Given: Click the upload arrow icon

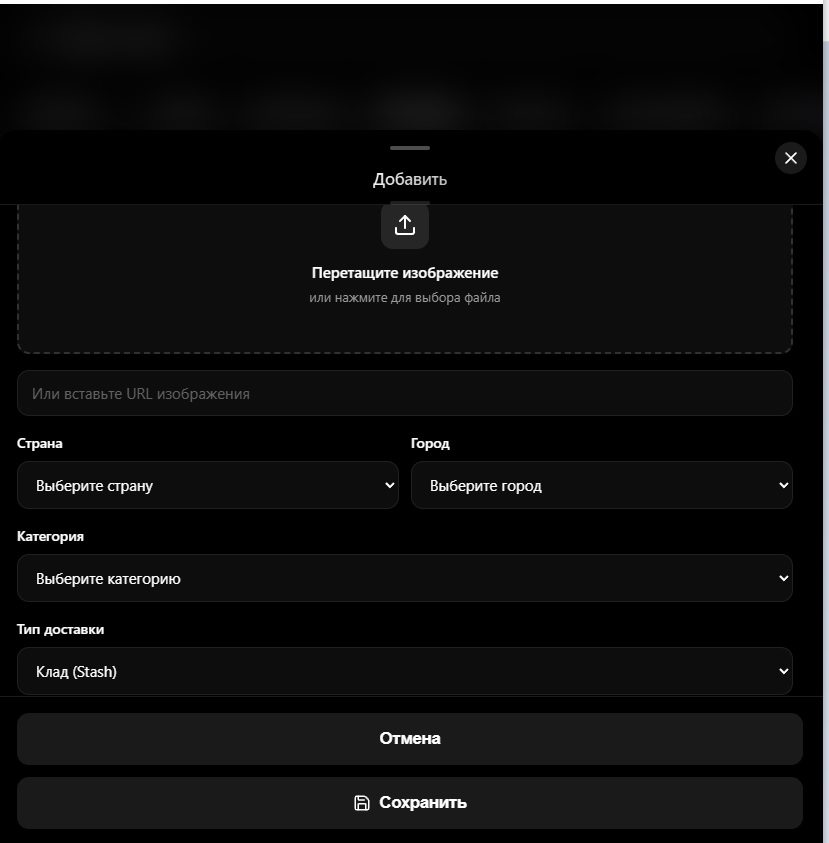Looking at the screenshot, I should click(405, 225).
